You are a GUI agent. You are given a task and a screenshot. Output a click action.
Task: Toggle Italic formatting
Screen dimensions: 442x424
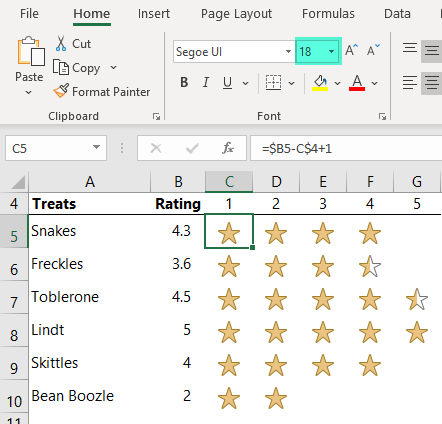[x=206, y=82]
